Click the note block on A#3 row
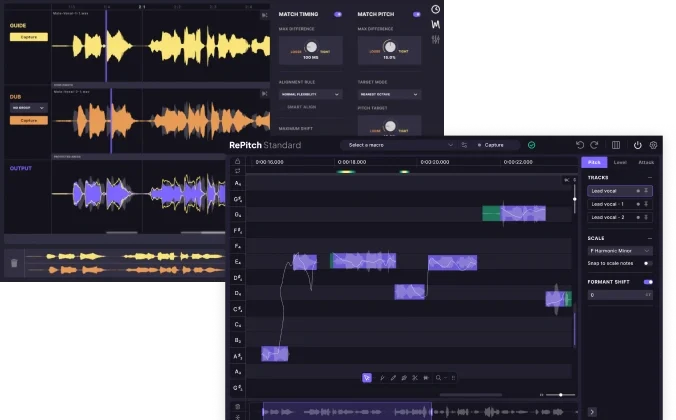Viewport: 676px width, 420px height. pos(275,354)
